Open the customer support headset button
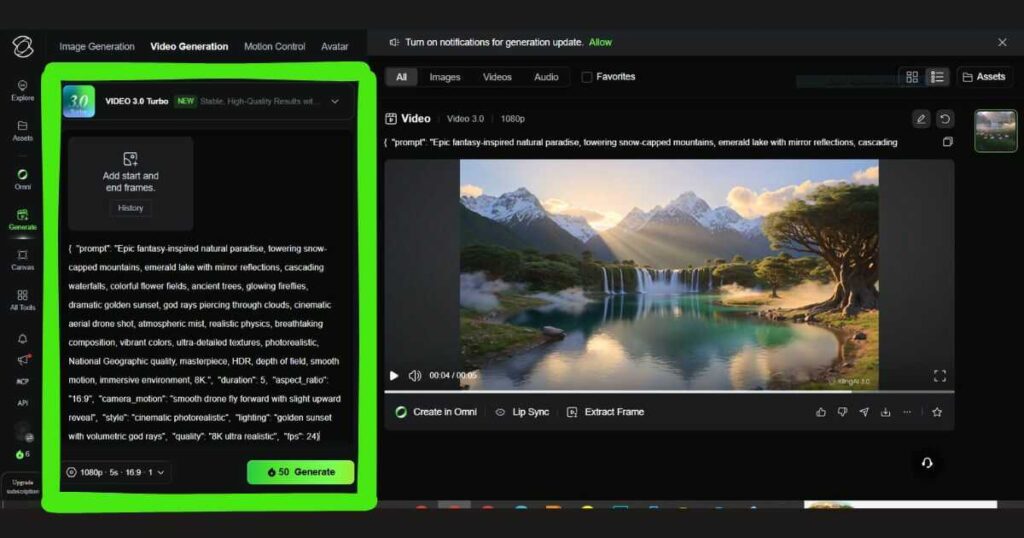This screenshot has width=1024, height=538. (x=927, y=463)
